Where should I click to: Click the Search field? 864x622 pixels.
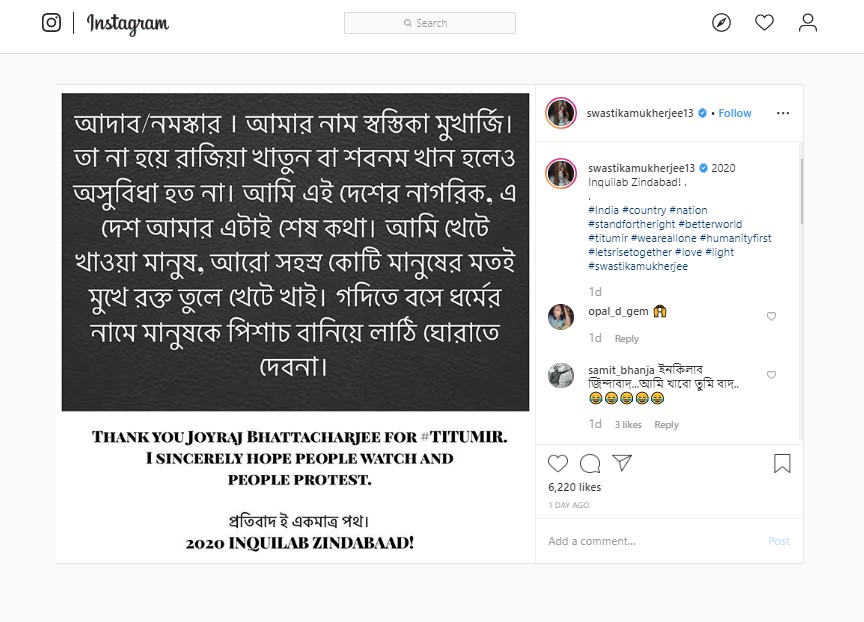click(x=430, y=23)
